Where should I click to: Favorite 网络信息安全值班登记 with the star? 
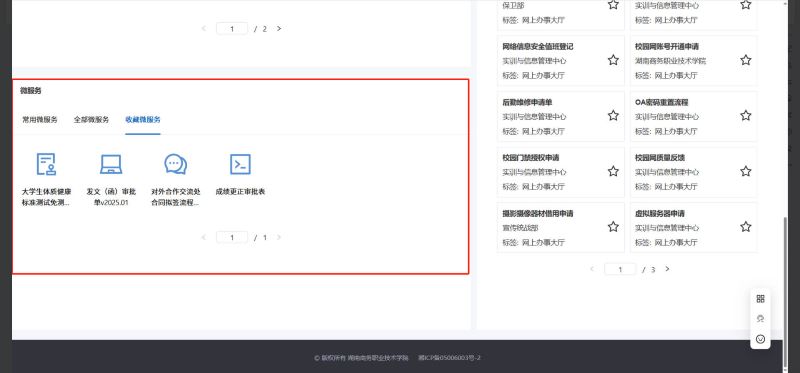click(613, 60)
